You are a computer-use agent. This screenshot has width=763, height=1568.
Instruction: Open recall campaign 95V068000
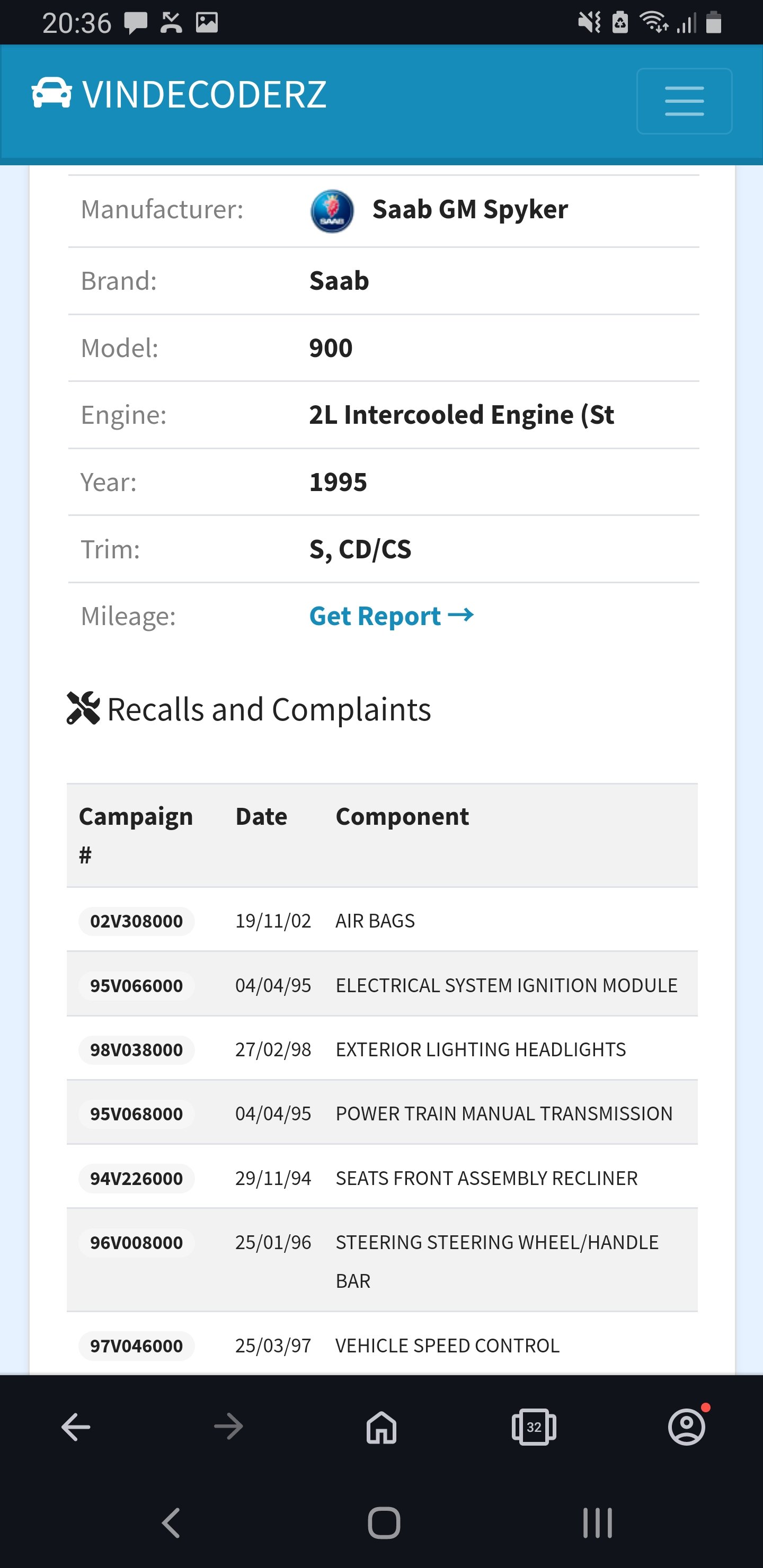(x=136, y=1114)
